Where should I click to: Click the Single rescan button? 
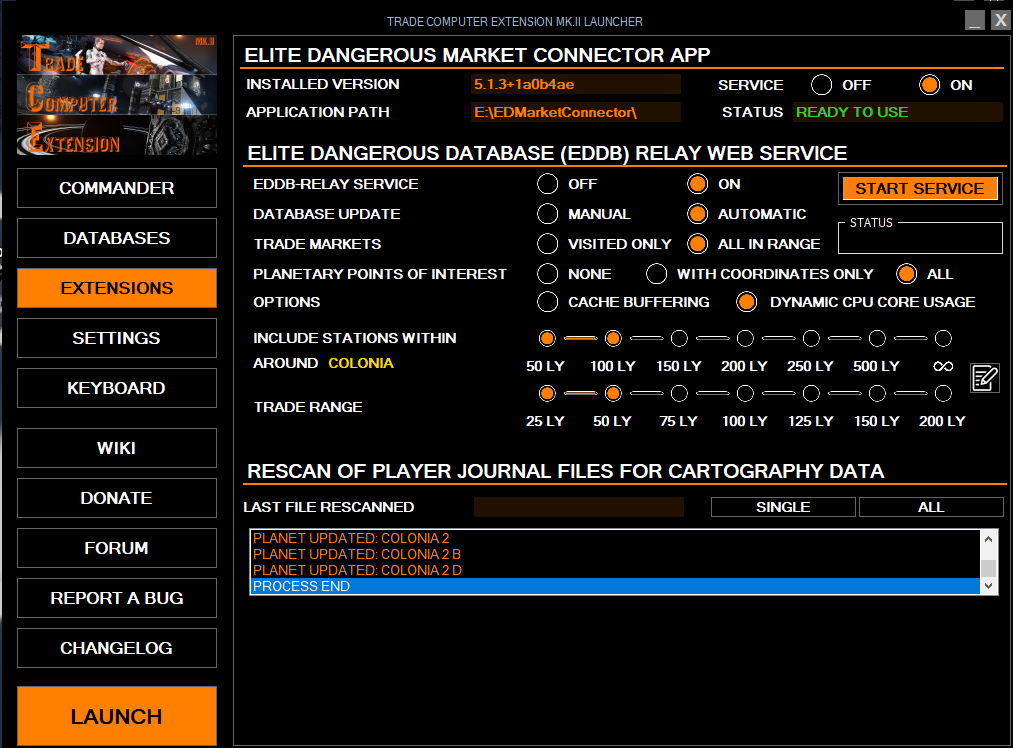pyautogui.click(x=783, y=507)
